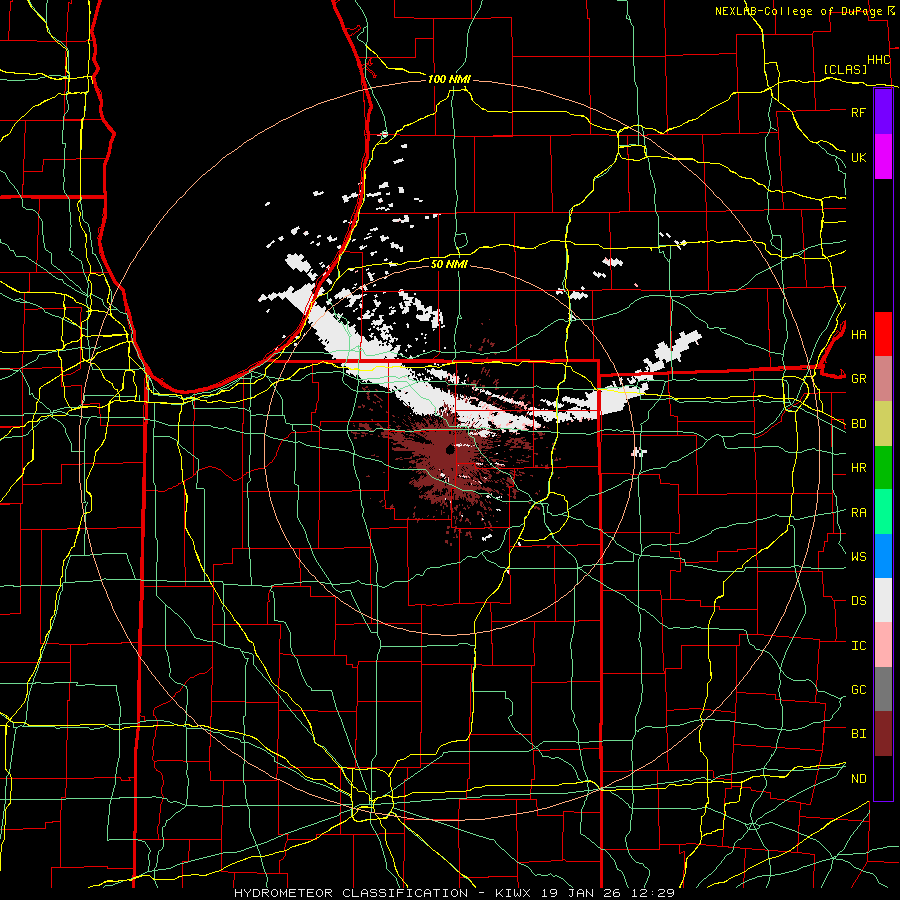
Task: Click the 12:29 timestamp
Action: pos(655,893)
